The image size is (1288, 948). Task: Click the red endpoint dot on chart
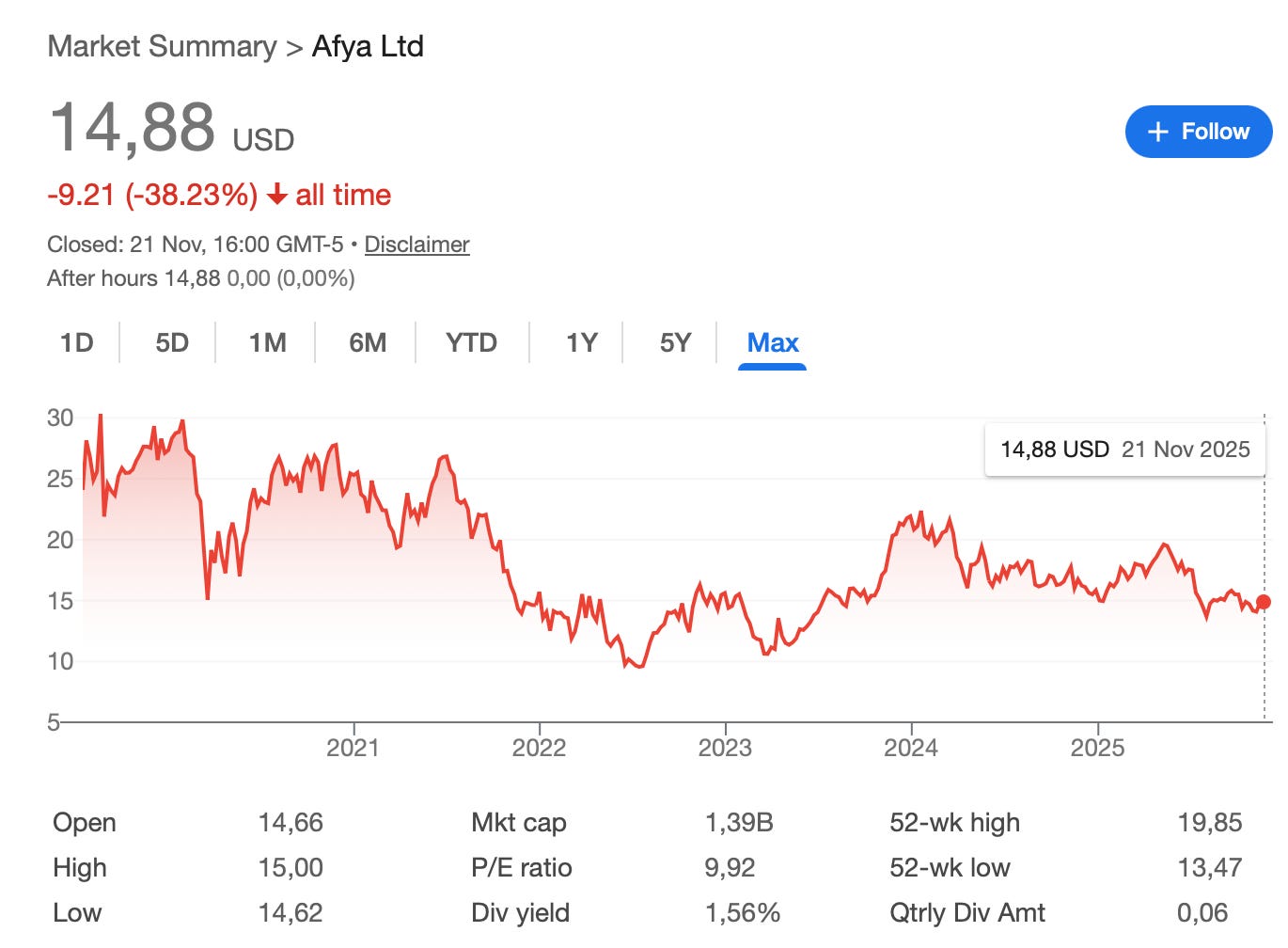click(1264, 602)
